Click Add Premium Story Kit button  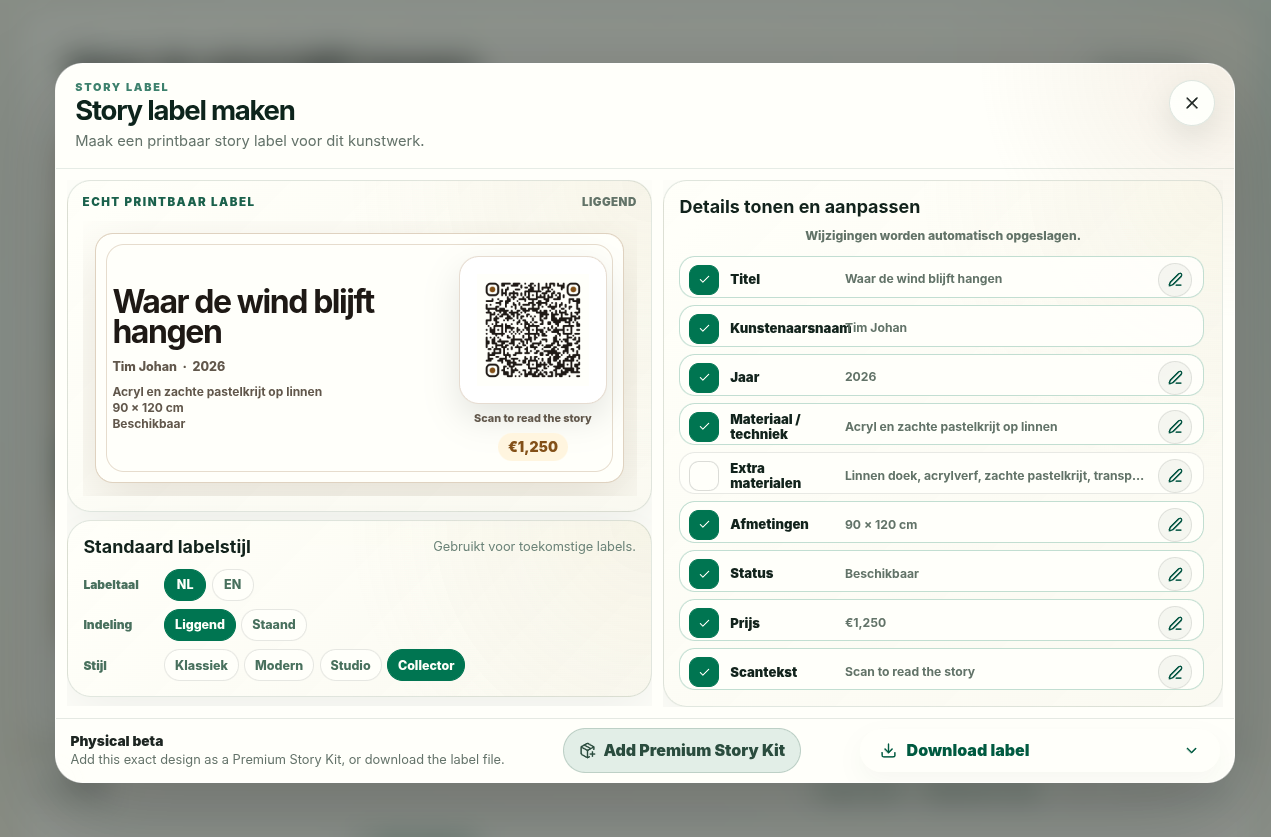(x=682, y=750)
